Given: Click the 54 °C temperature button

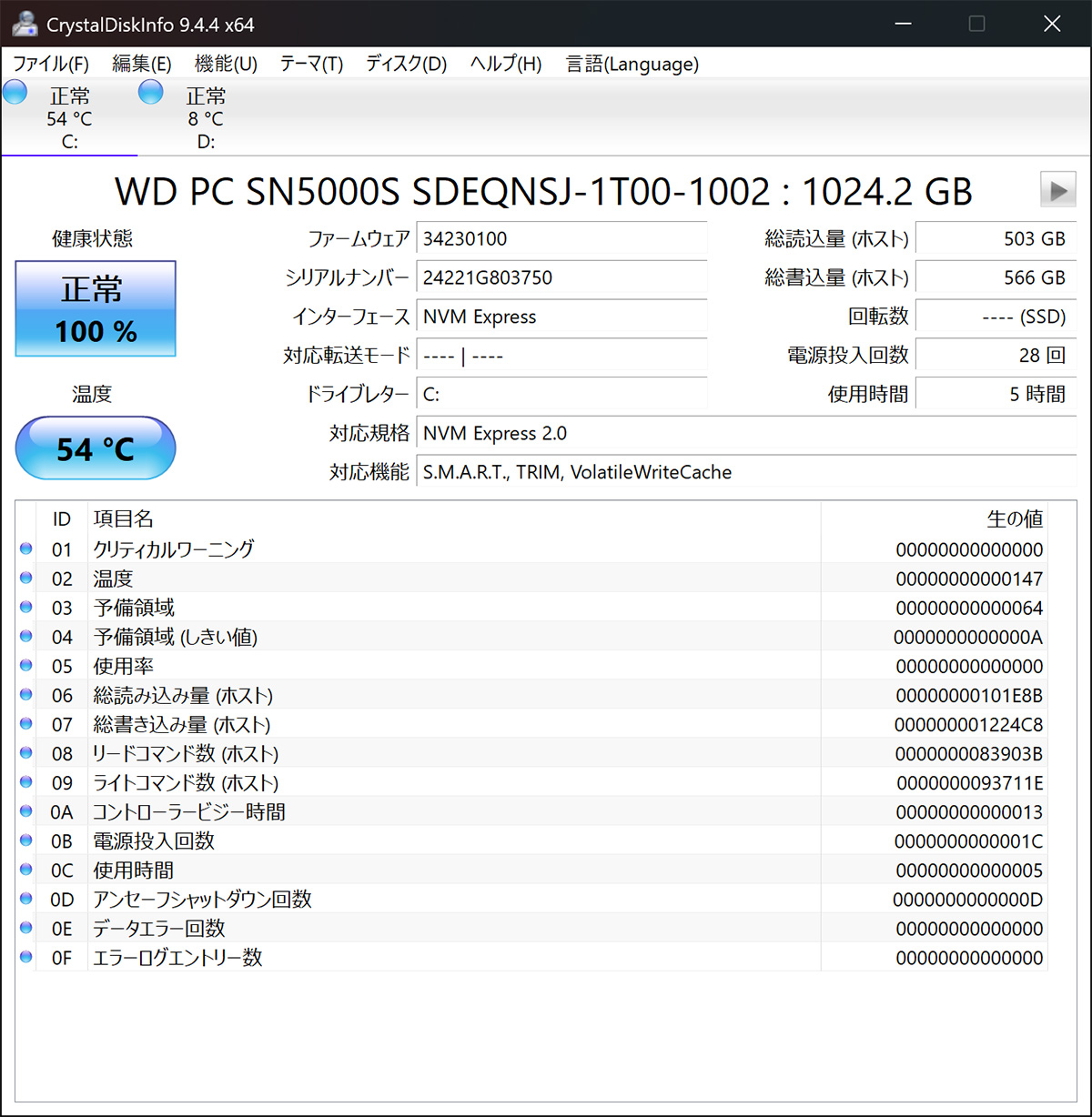Looking at the screenshot, I should [96, 448].
